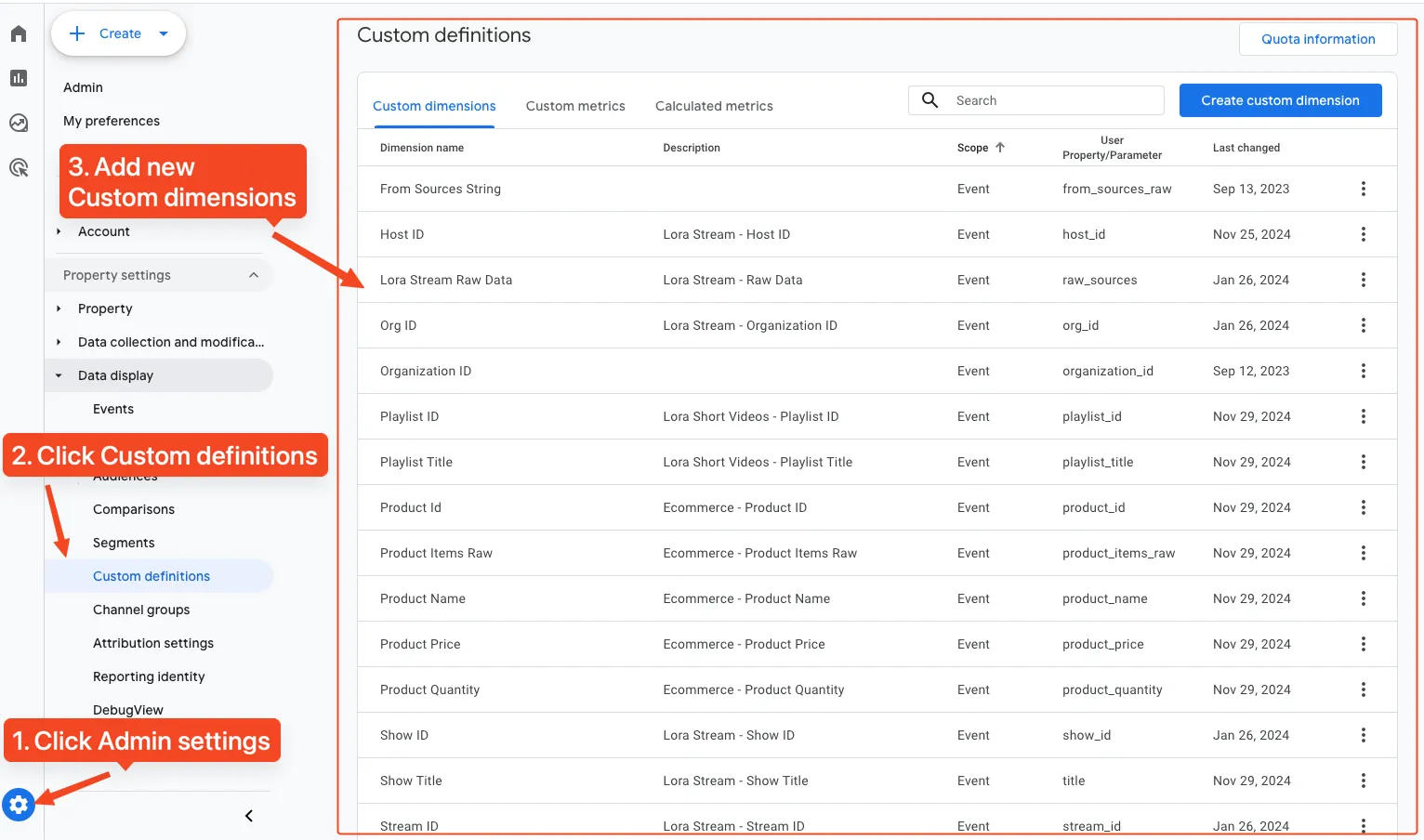Open options menu for Show ID row
This screenshot has height=840, width=1424.
point(1364,735)
